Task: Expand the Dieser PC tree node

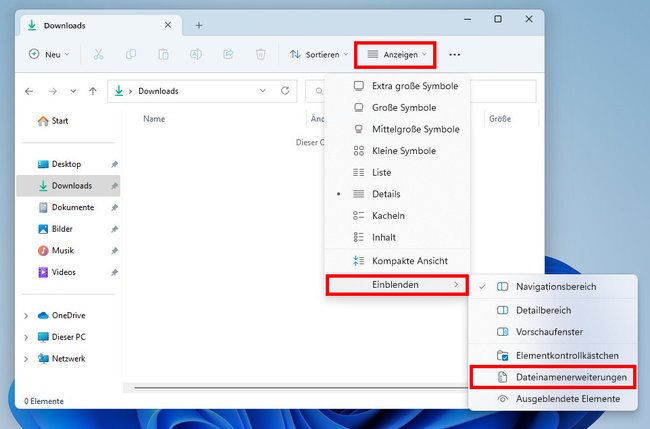Action: pos(26,337)
